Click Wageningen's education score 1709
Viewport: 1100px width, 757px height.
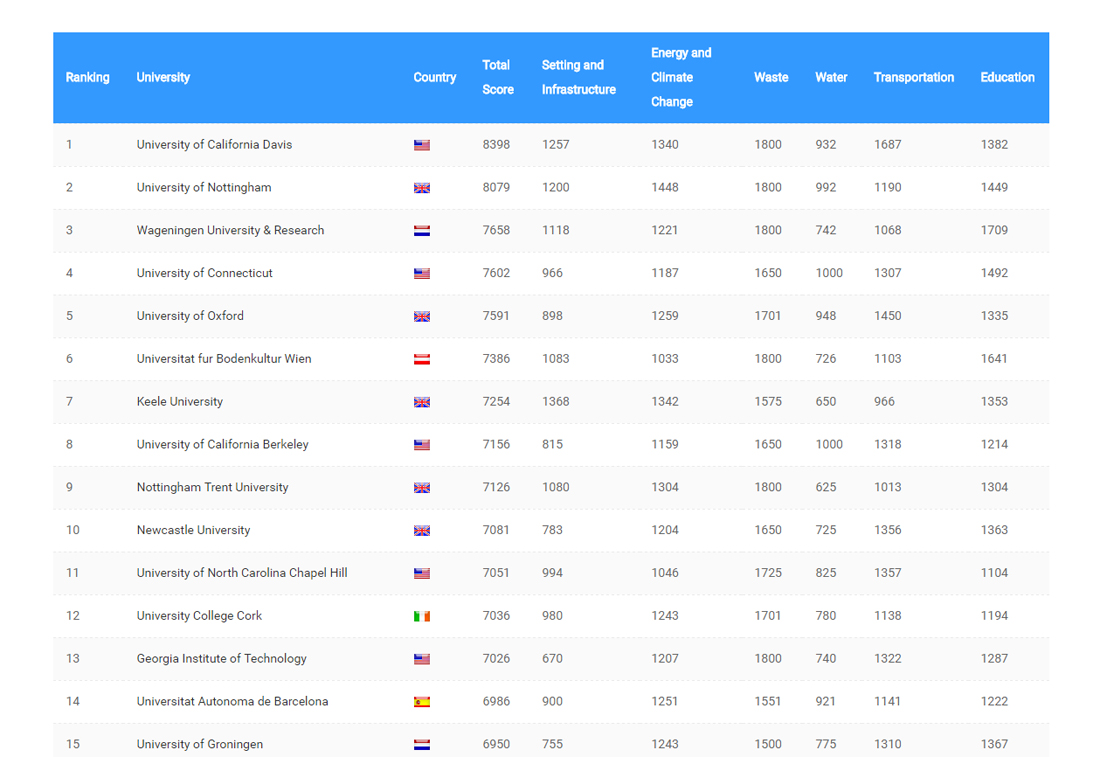point(994,230)
